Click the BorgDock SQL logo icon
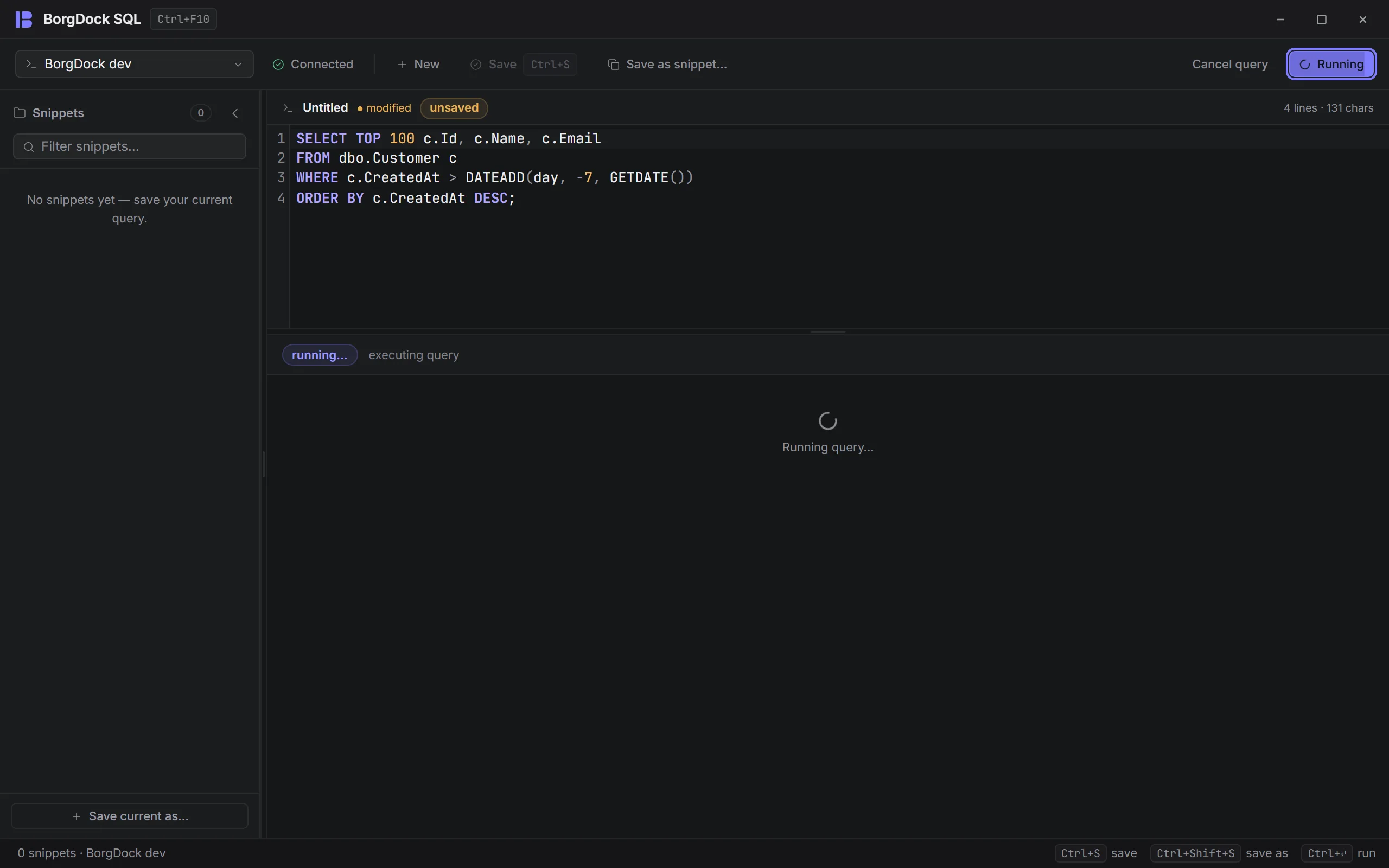 23,20
